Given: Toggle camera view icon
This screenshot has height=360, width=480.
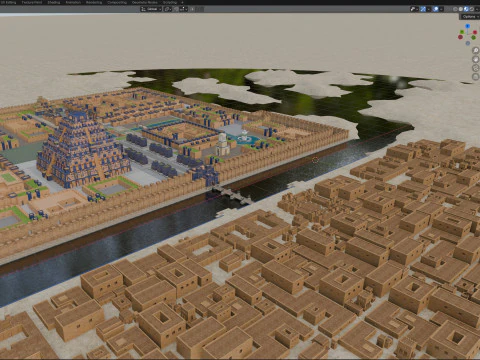Looking at the screenshot, I should coord(476,68).
